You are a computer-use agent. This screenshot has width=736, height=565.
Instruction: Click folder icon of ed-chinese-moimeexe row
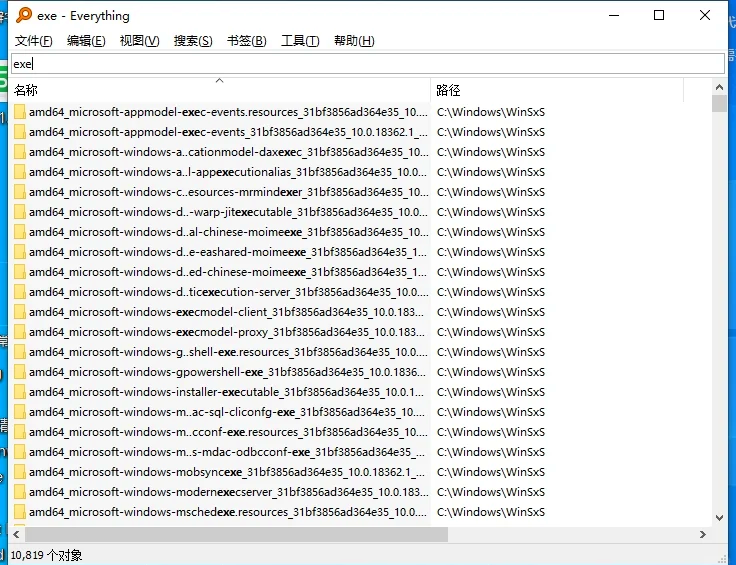point(20,272)
